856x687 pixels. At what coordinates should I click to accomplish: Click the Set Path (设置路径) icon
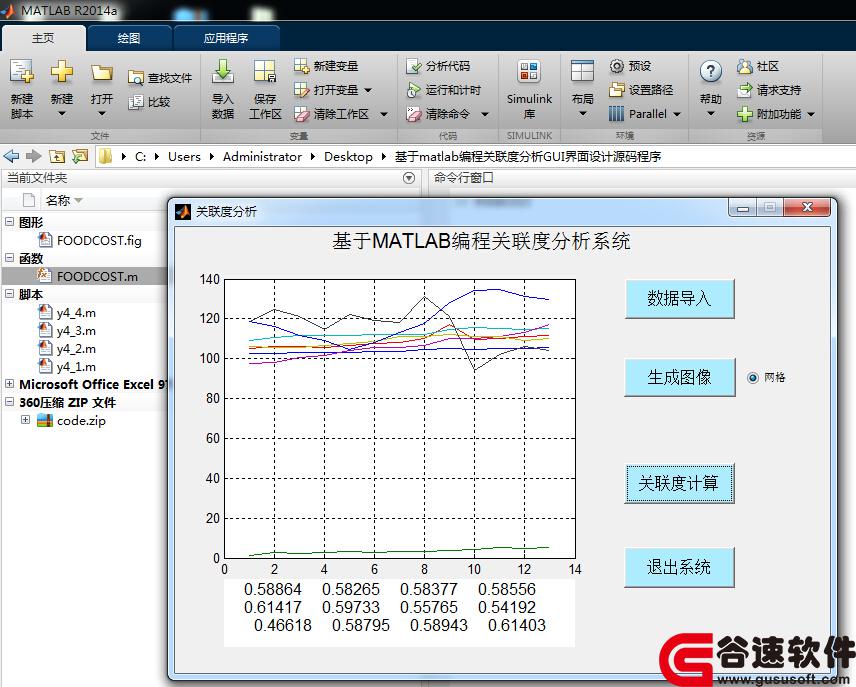(x=616, y=90)
